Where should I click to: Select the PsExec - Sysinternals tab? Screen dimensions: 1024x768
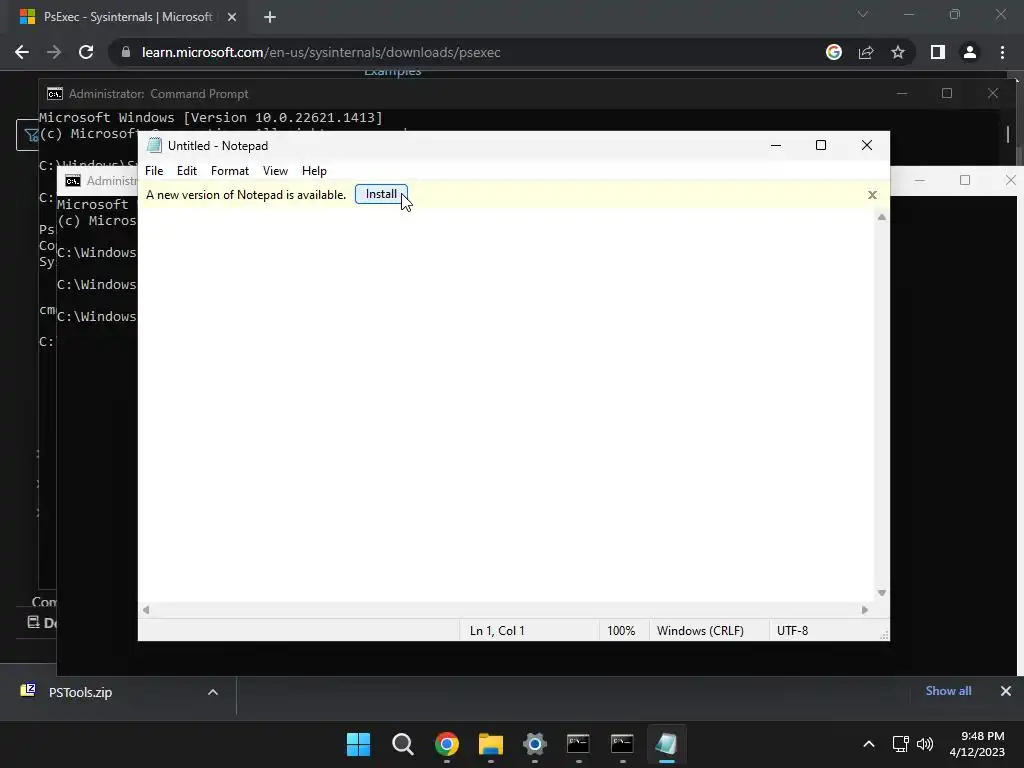coord(127,17)
